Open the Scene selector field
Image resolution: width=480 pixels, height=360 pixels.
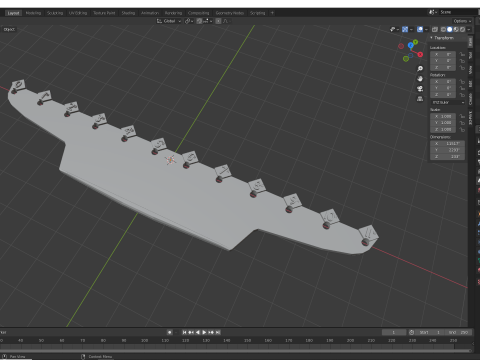(x=457, y=12)
